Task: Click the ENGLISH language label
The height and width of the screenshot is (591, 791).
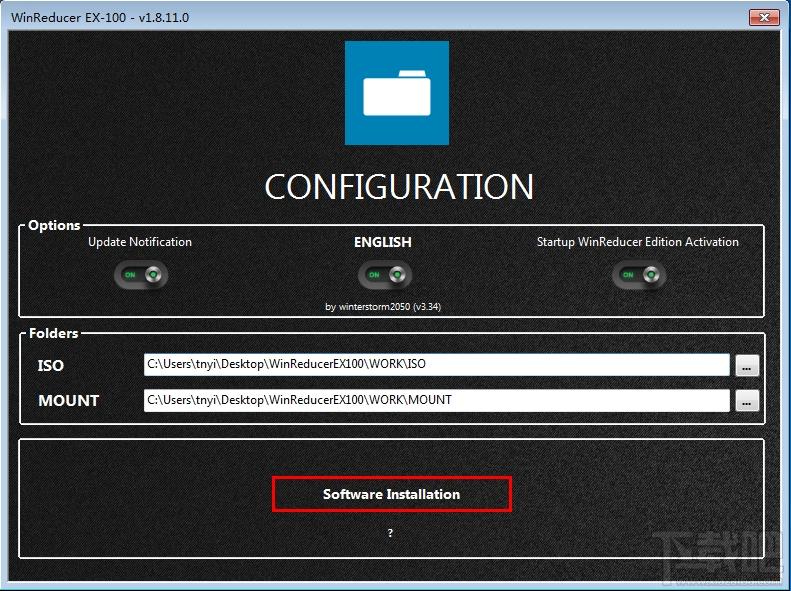Action: (382, 243)
